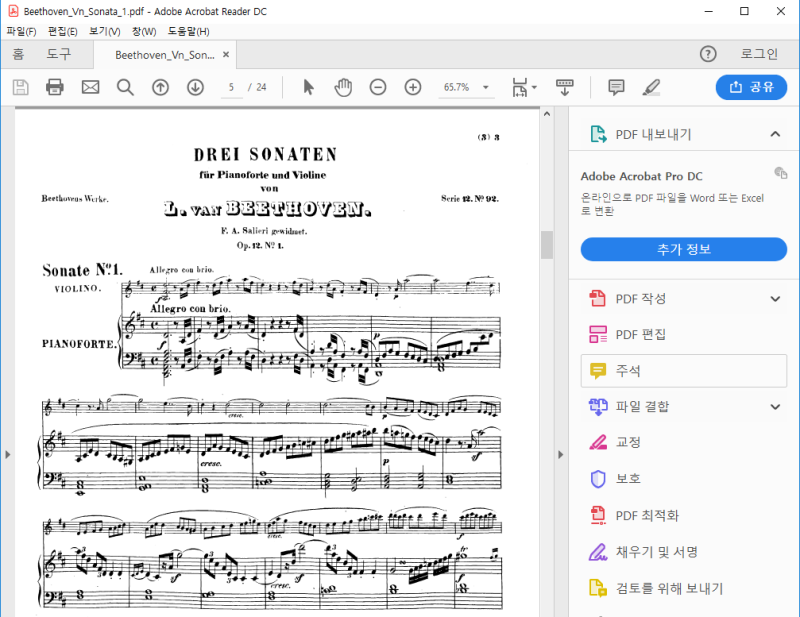
Task: Open the 주석 comment tool
Action: (x=684, y=371)
